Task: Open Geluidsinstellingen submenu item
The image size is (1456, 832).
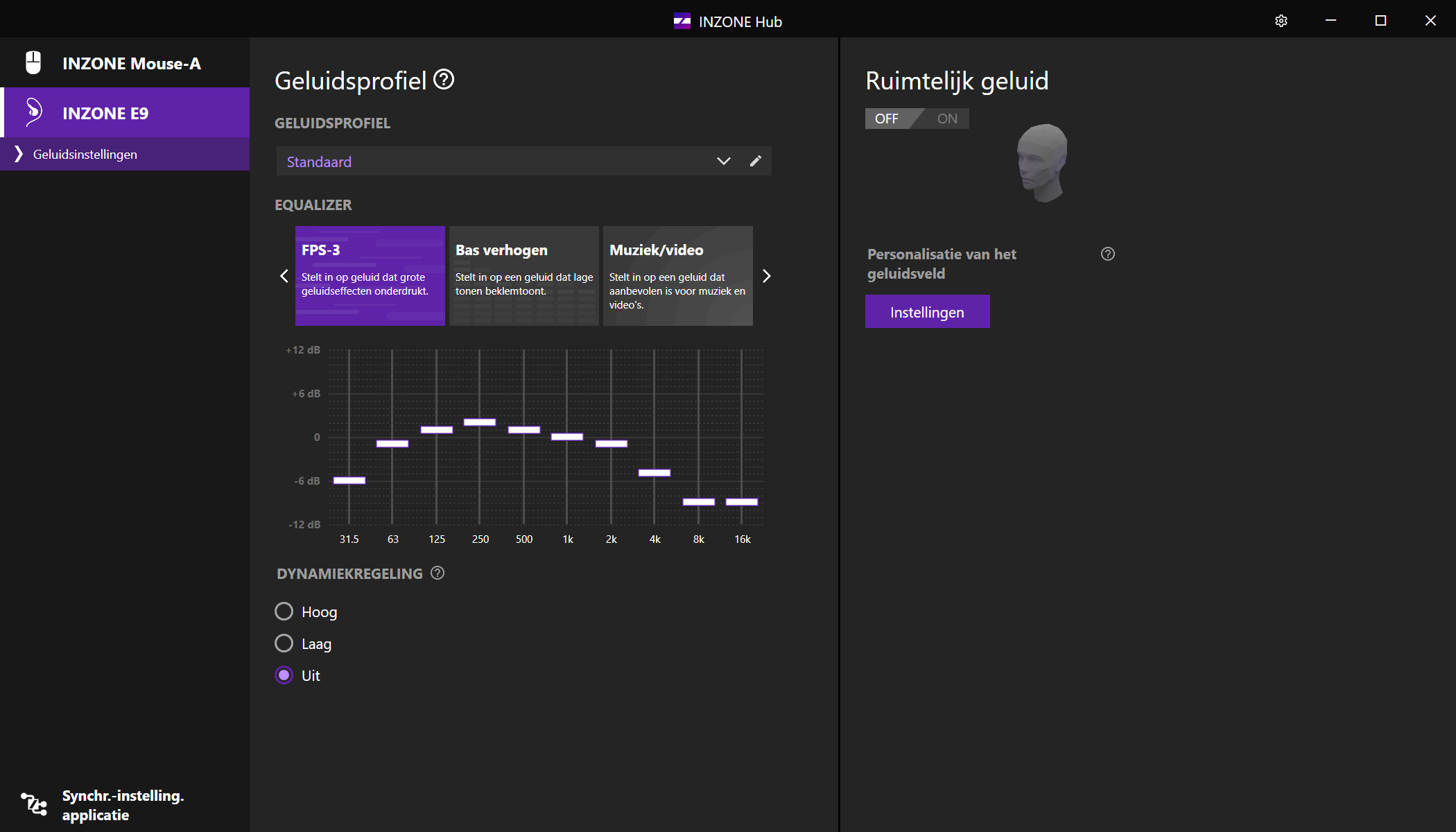Action: point(85,154)
